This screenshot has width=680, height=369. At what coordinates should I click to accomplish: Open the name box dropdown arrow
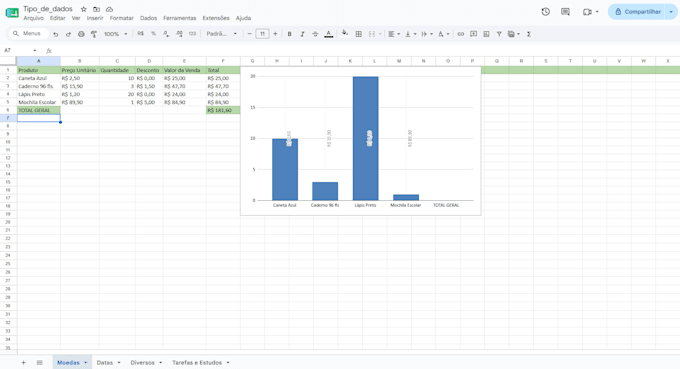point(35,51)
